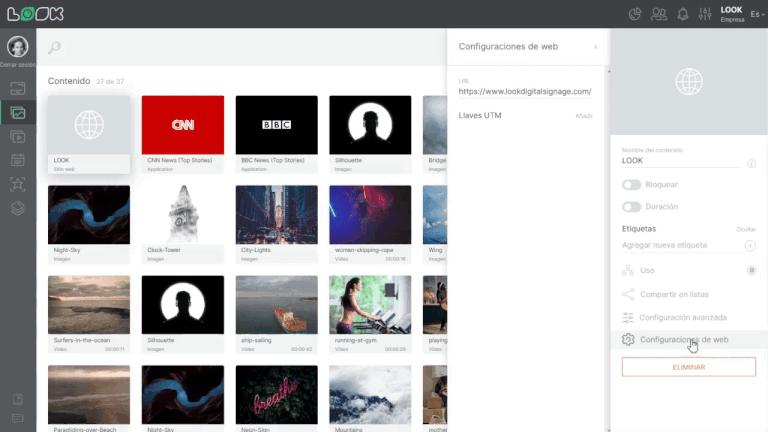Click the Uso hierarchy icon
The width and height of the screenshot is (768, 432).
tap(628, 270)
